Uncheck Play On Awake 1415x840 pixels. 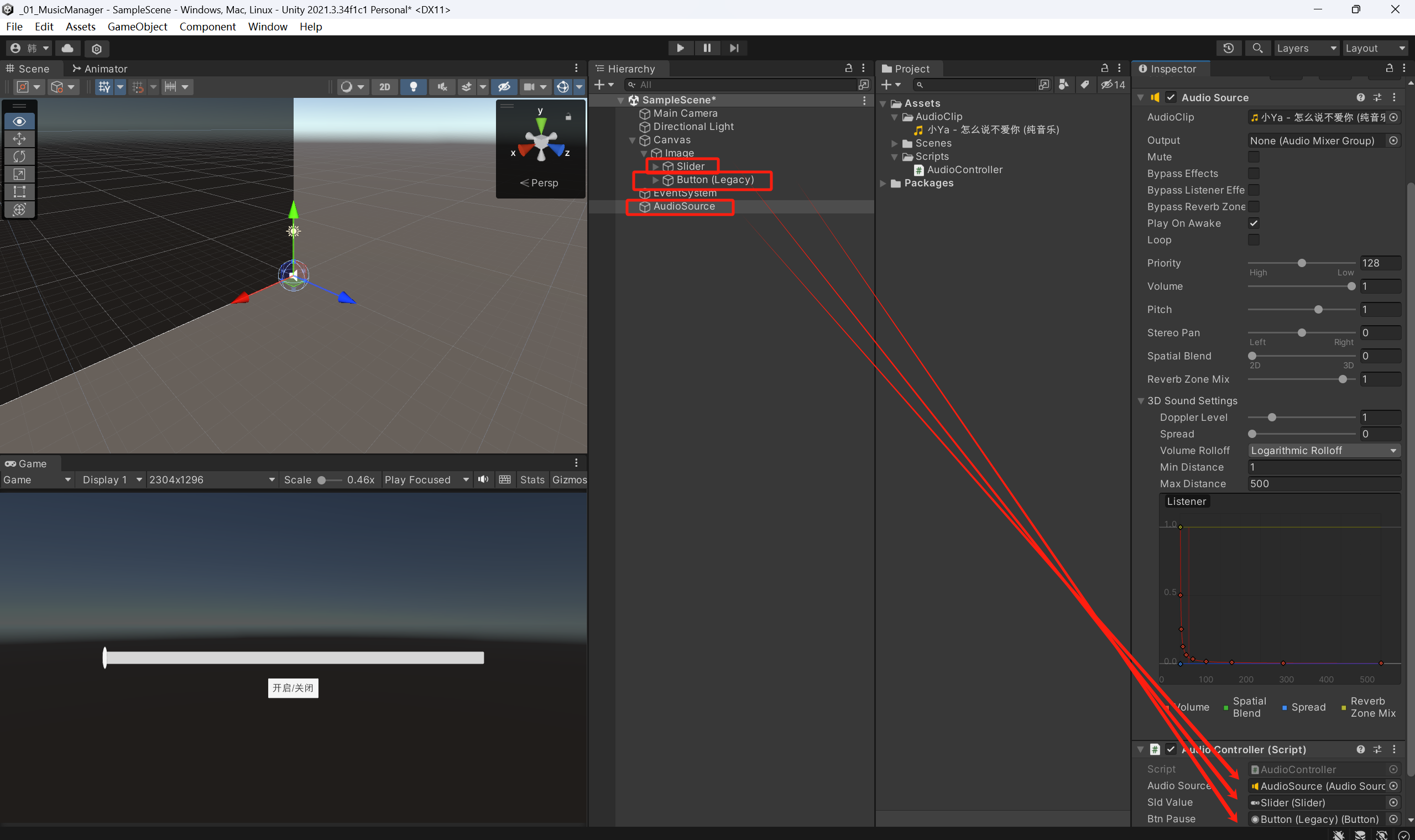click(1254, 223)
